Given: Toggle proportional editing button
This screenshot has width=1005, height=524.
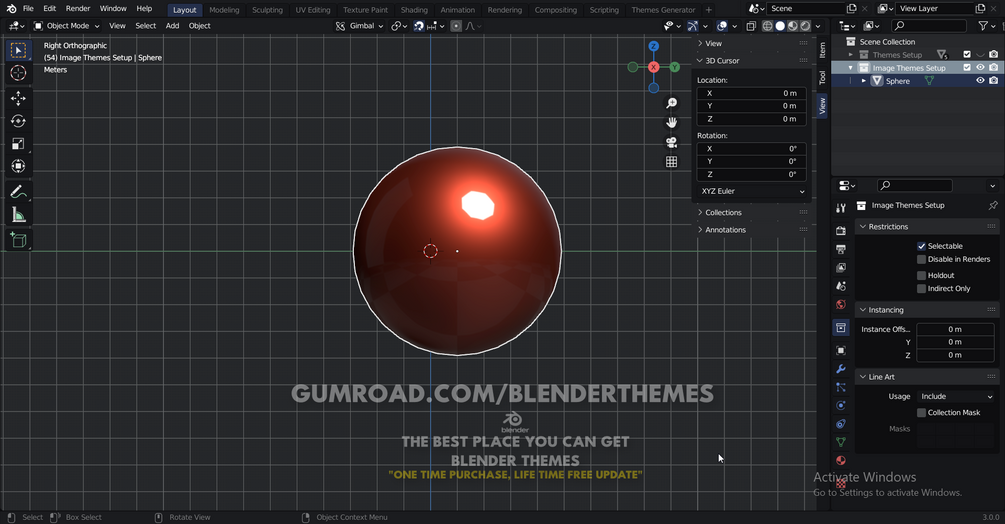Looking at the screenshot, I should coord(456,26).
